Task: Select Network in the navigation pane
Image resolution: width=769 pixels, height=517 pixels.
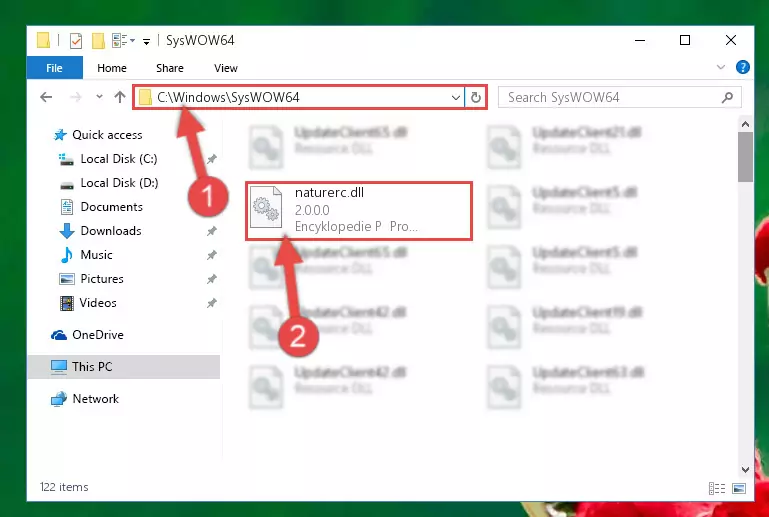Action: coord(96,398)
